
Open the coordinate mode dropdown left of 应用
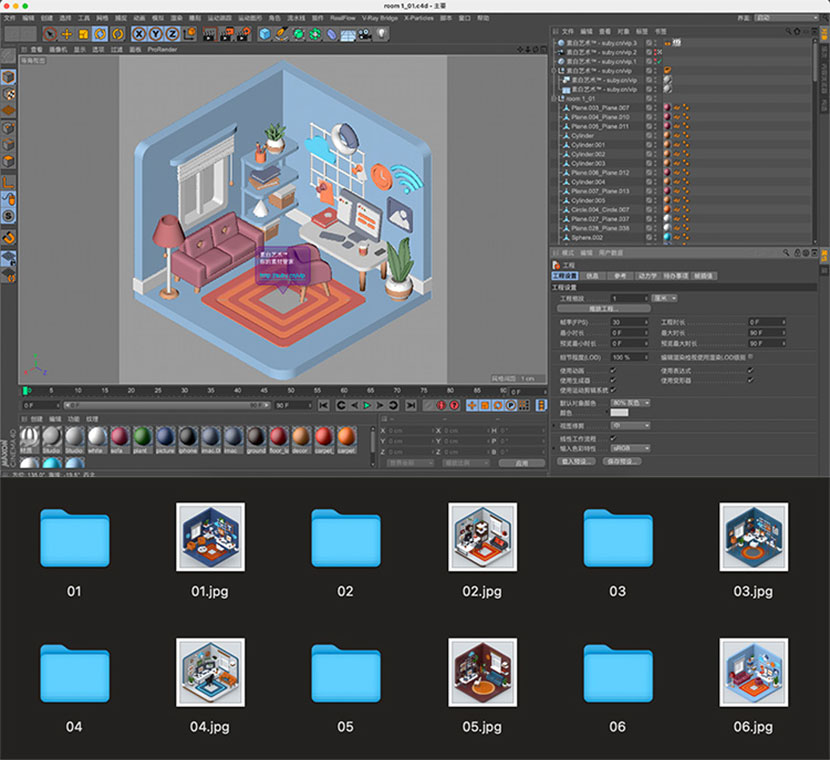[x=466, y=463]
